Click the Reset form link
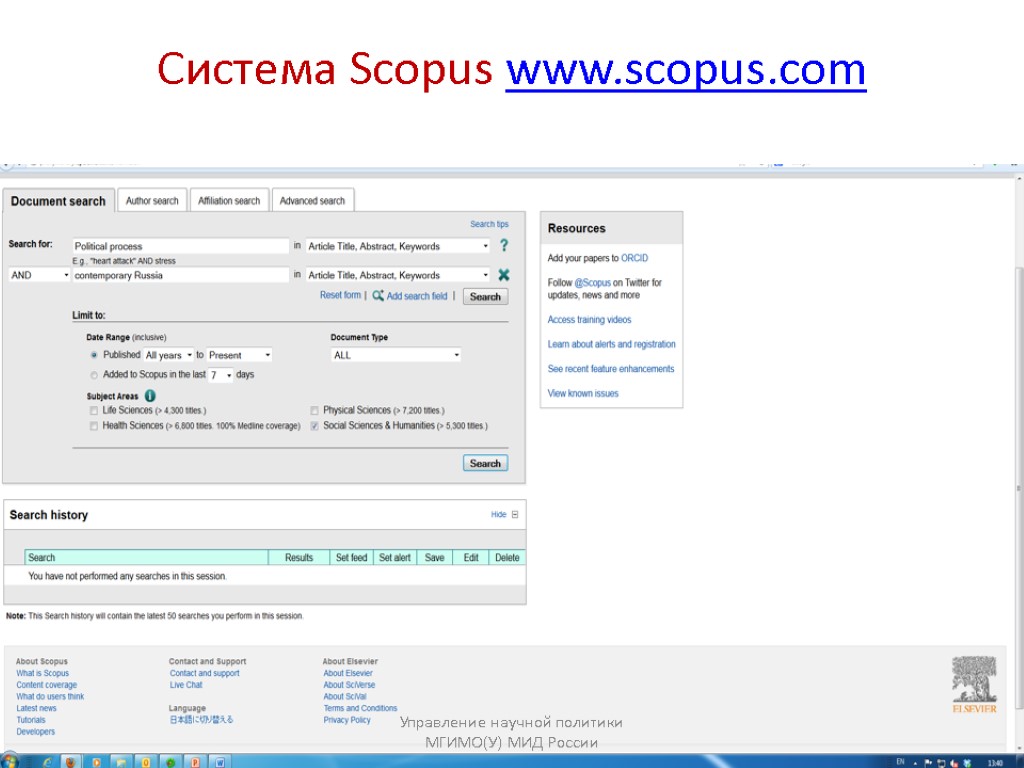Screen dimensions: 1024x768 pos(340,295)
